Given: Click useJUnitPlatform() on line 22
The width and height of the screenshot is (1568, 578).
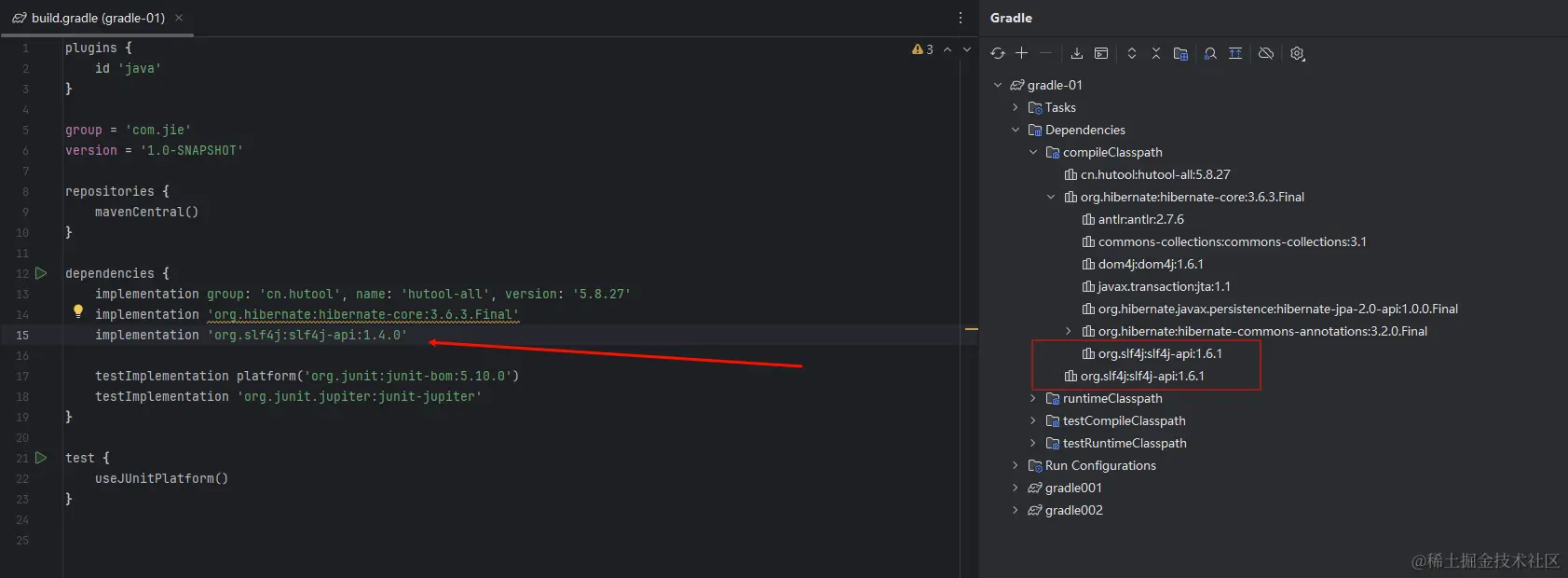Looking at the screenshot, I should [x=161, y=478].
